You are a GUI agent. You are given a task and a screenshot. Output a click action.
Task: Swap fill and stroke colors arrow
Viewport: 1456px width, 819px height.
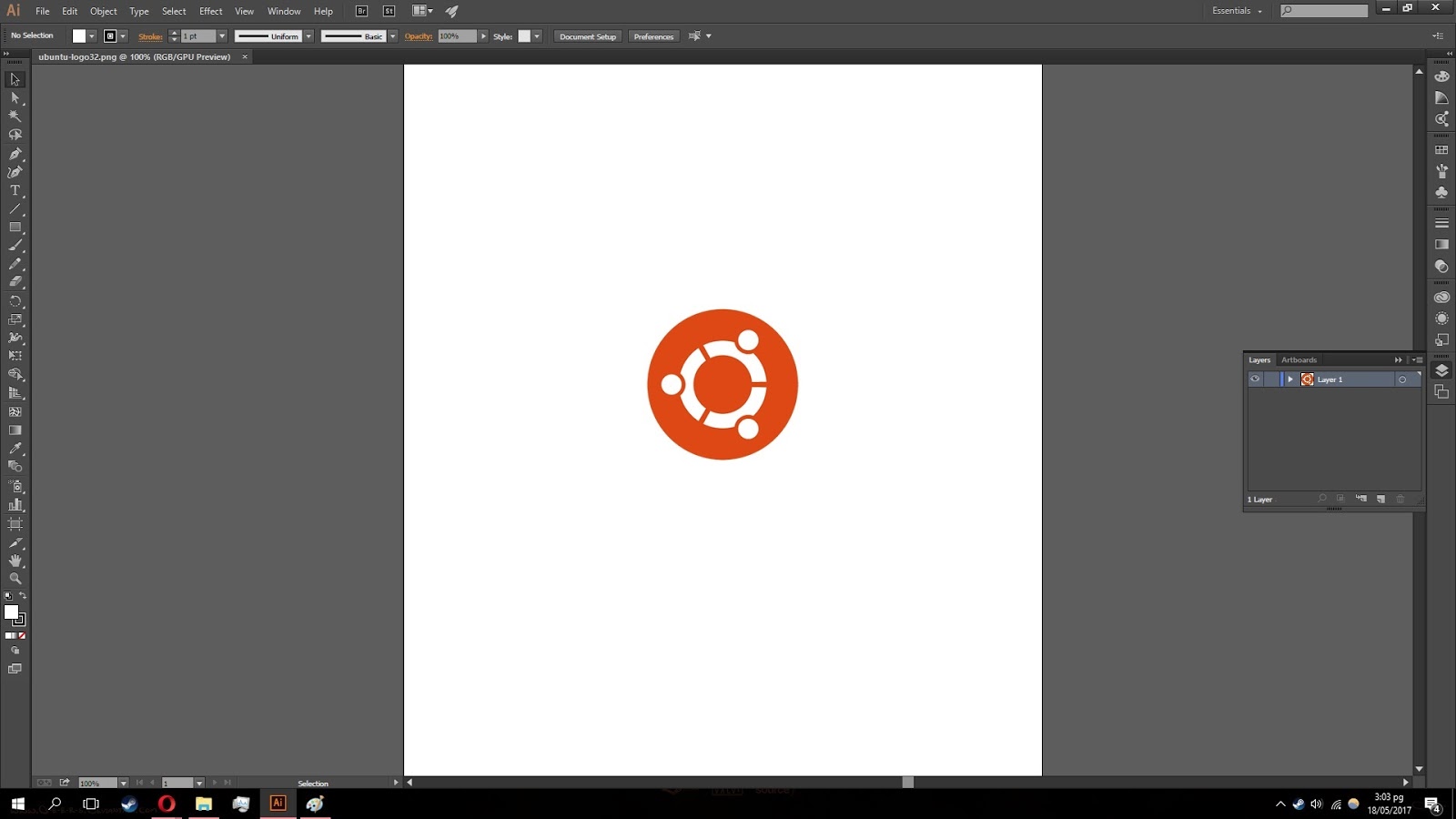23,596
